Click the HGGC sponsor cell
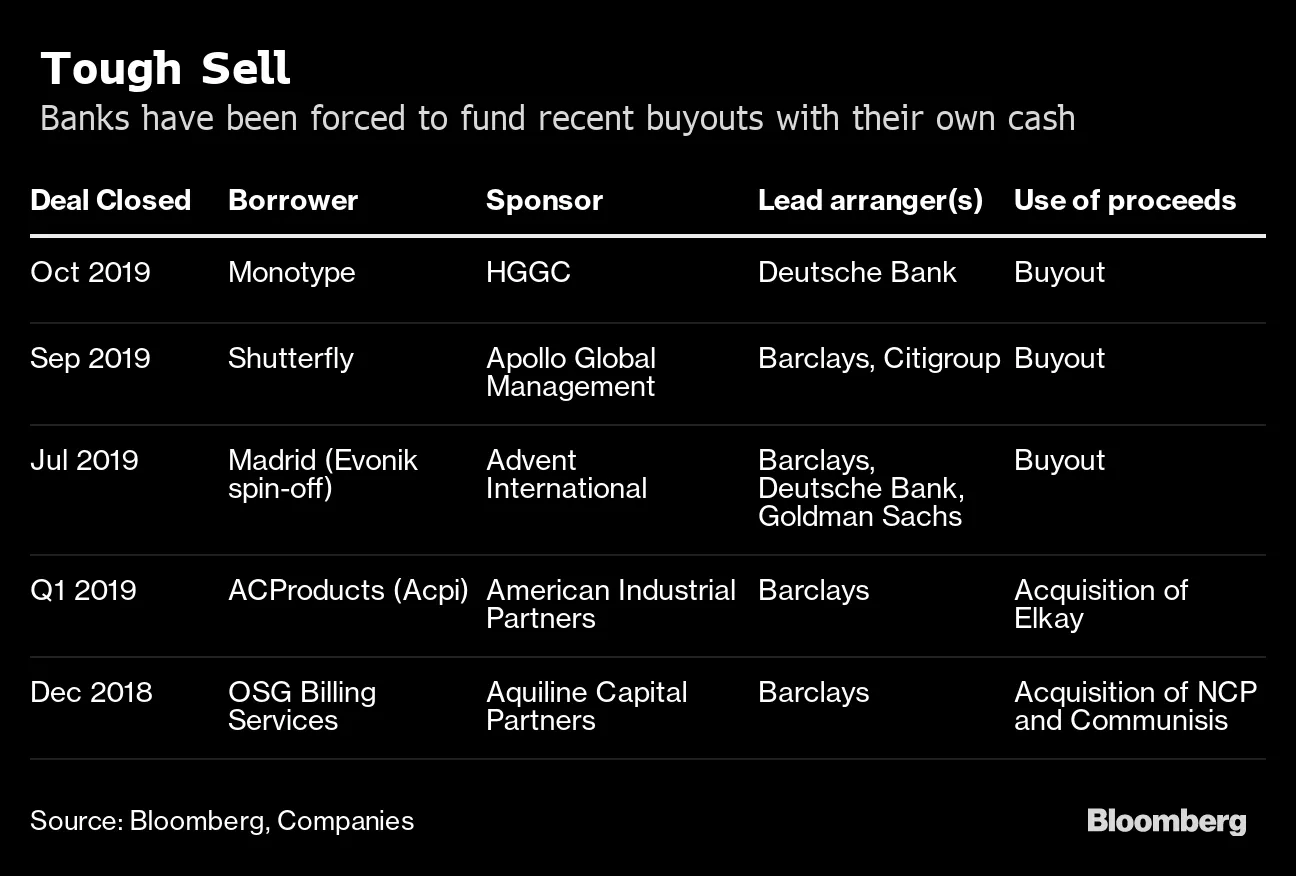The height and width of the screenshot is (876, 1296). [x=528, y=272]
